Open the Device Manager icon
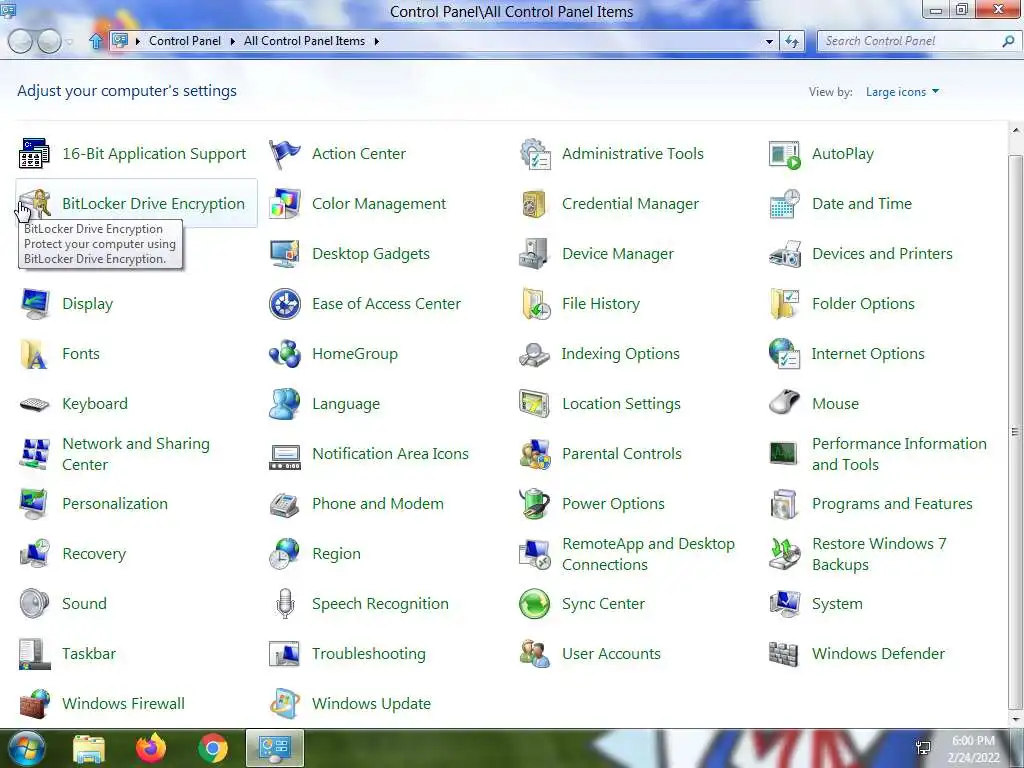Screen dimensions: 1024x768 [x=535, y=253]
